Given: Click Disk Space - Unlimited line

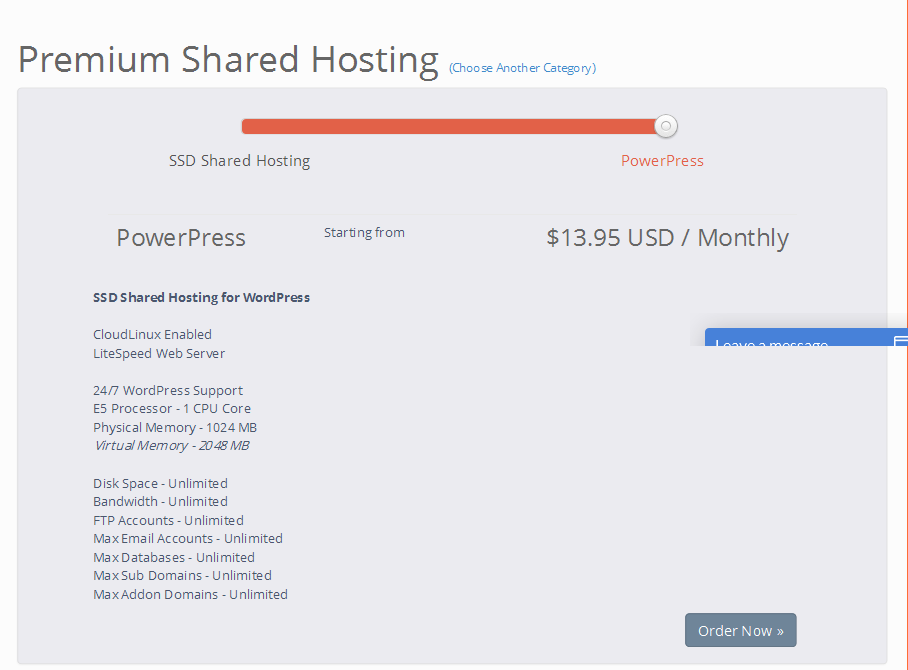Looking at the screenshot, I should (160, 484).
